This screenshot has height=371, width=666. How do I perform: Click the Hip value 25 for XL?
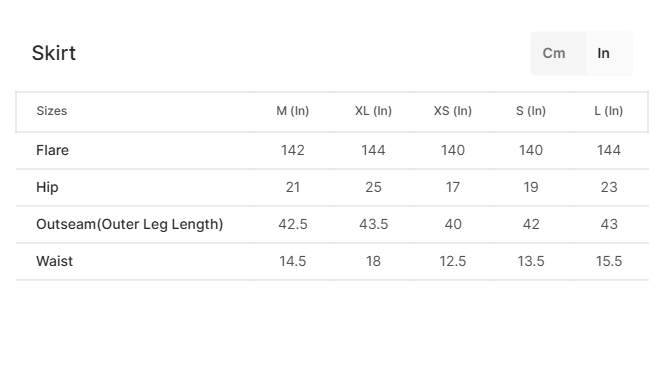coord(373,187)
